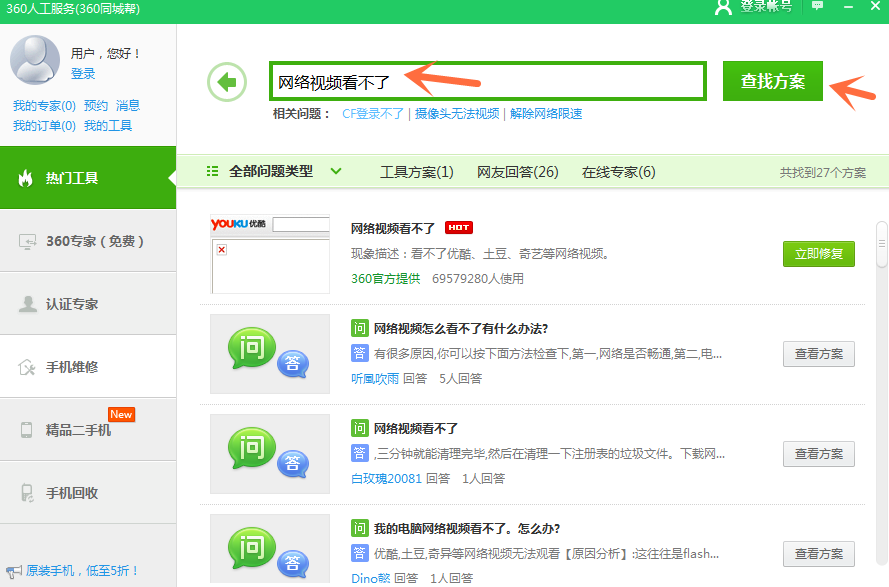Click the repair icon beside 手机维修
This screenshot has height=587, width=889.
coord(27,368)
